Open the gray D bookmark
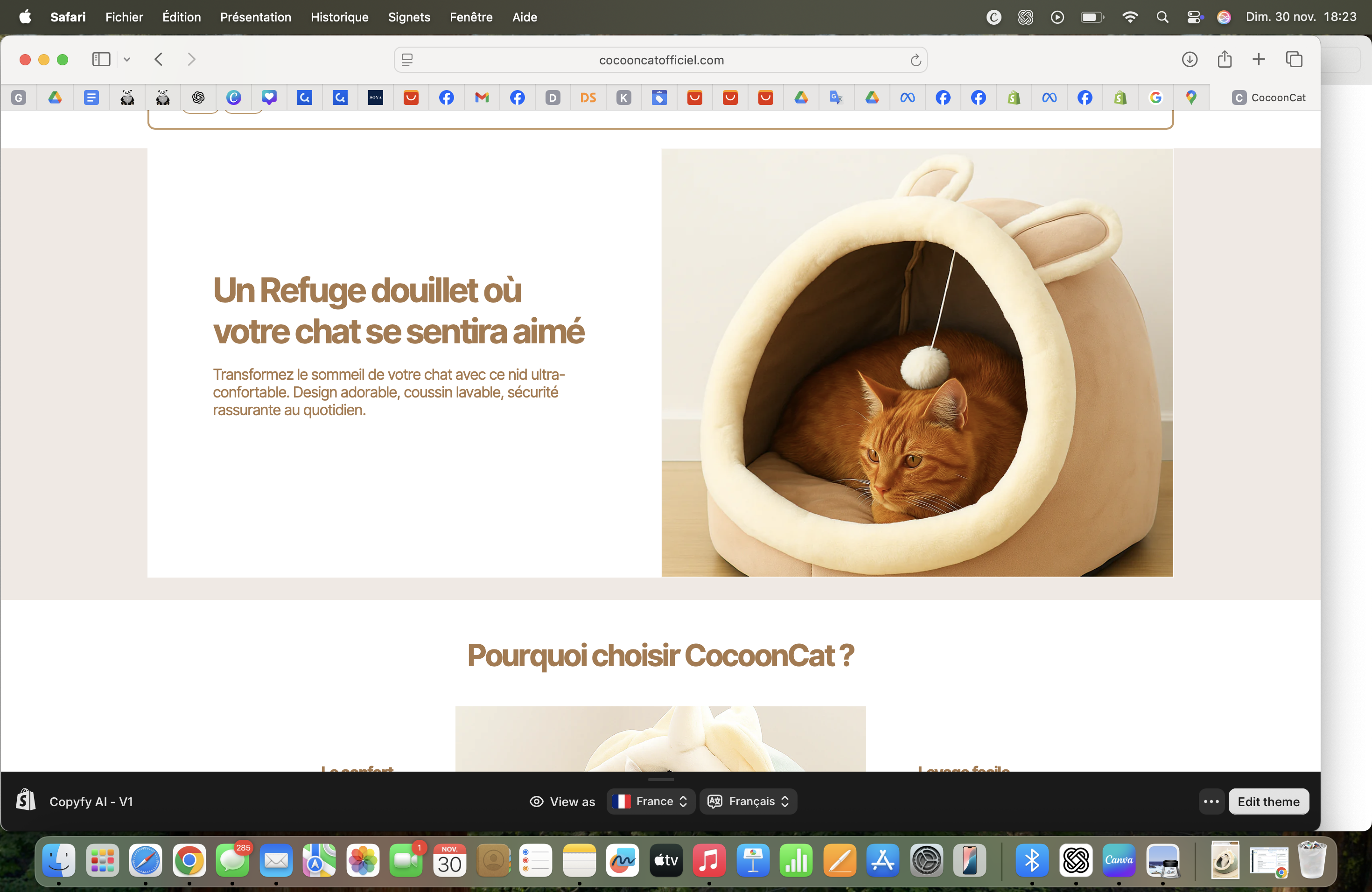 point(553,98)
